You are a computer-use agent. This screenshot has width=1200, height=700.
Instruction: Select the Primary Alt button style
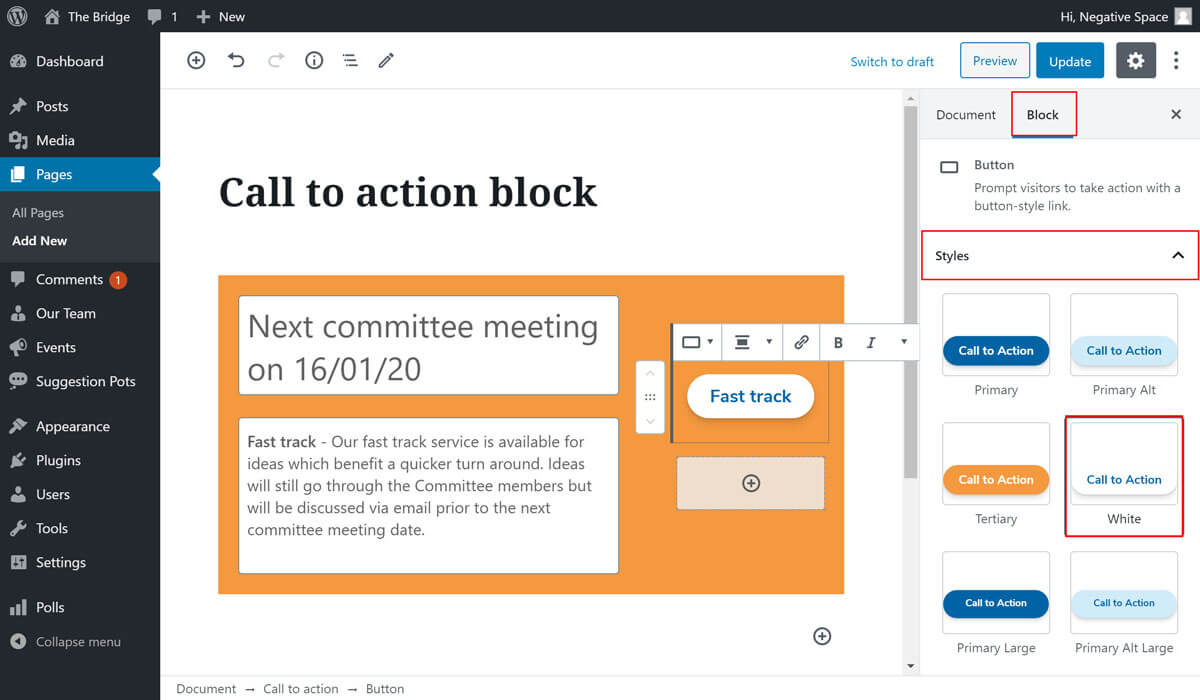point(1124,350)
